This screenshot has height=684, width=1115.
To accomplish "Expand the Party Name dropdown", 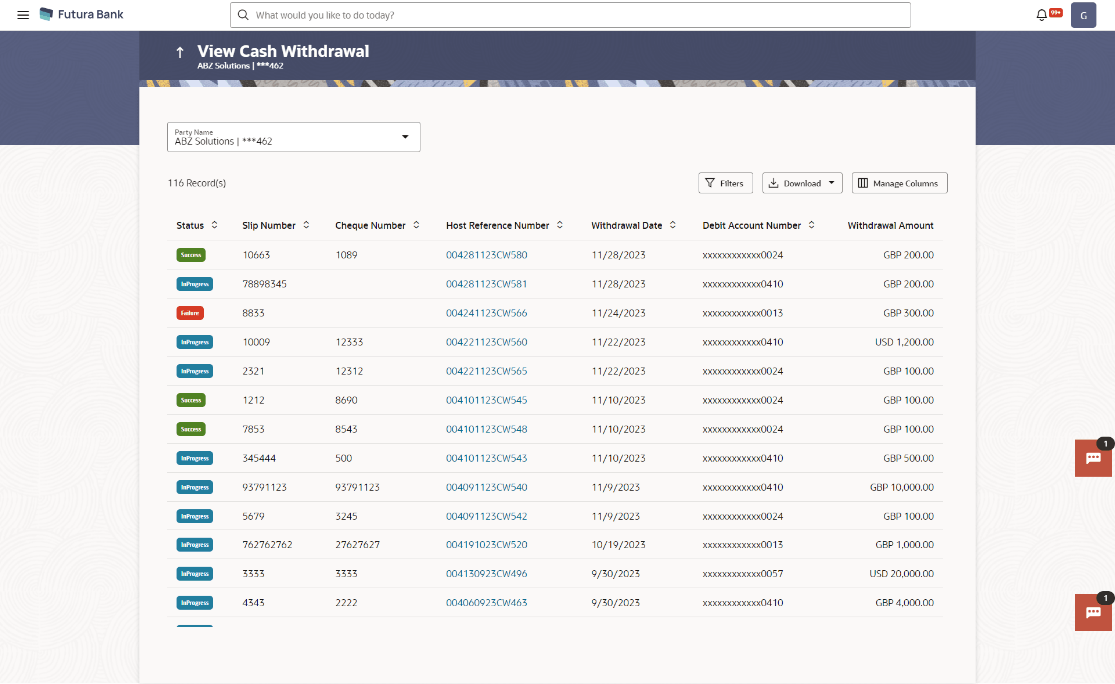I will click(x=405, y=137).
